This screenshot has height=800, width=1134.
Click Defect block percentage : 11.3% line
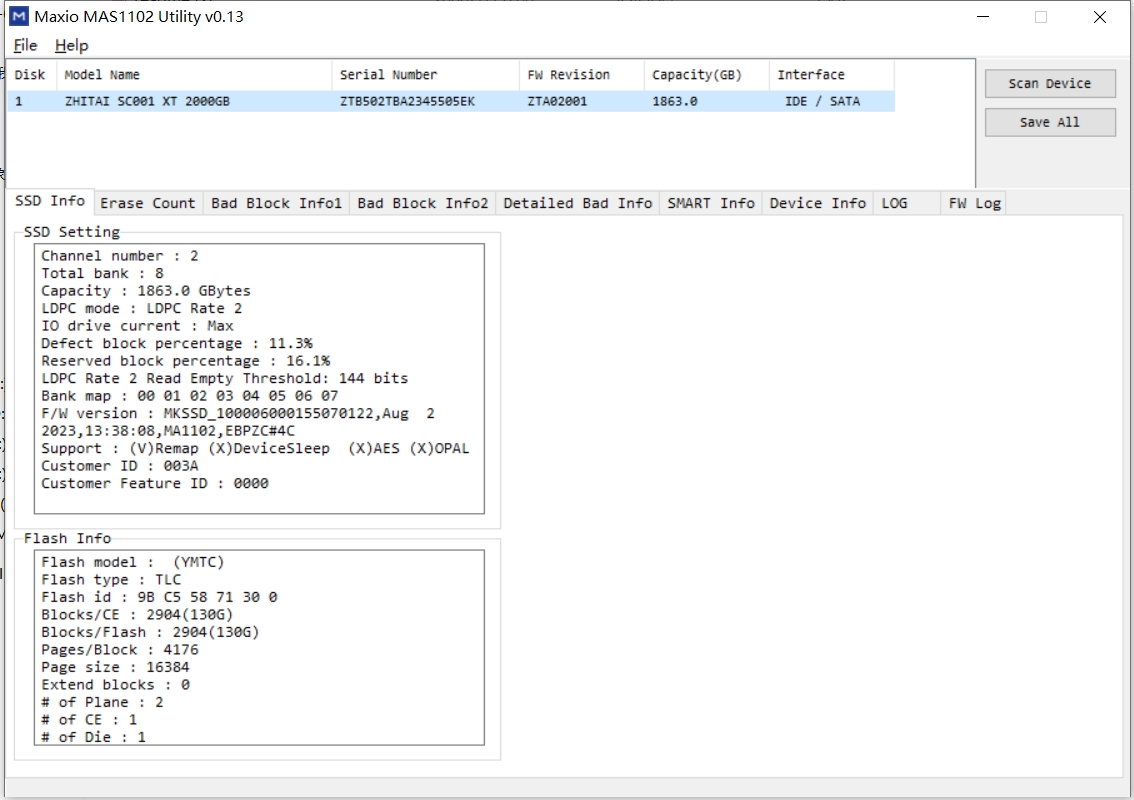pos(176,344)
